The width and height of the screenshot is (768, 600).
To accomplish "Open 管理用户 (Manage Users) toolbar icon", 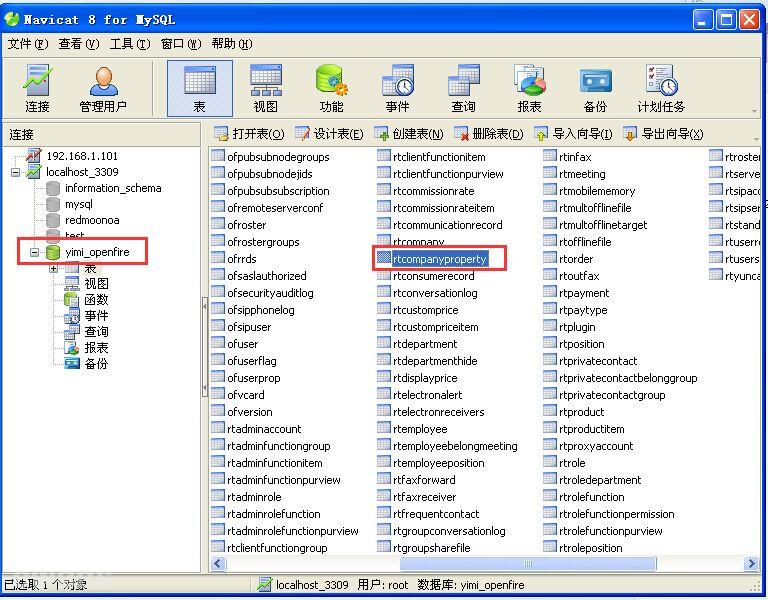I will (103, 89).
